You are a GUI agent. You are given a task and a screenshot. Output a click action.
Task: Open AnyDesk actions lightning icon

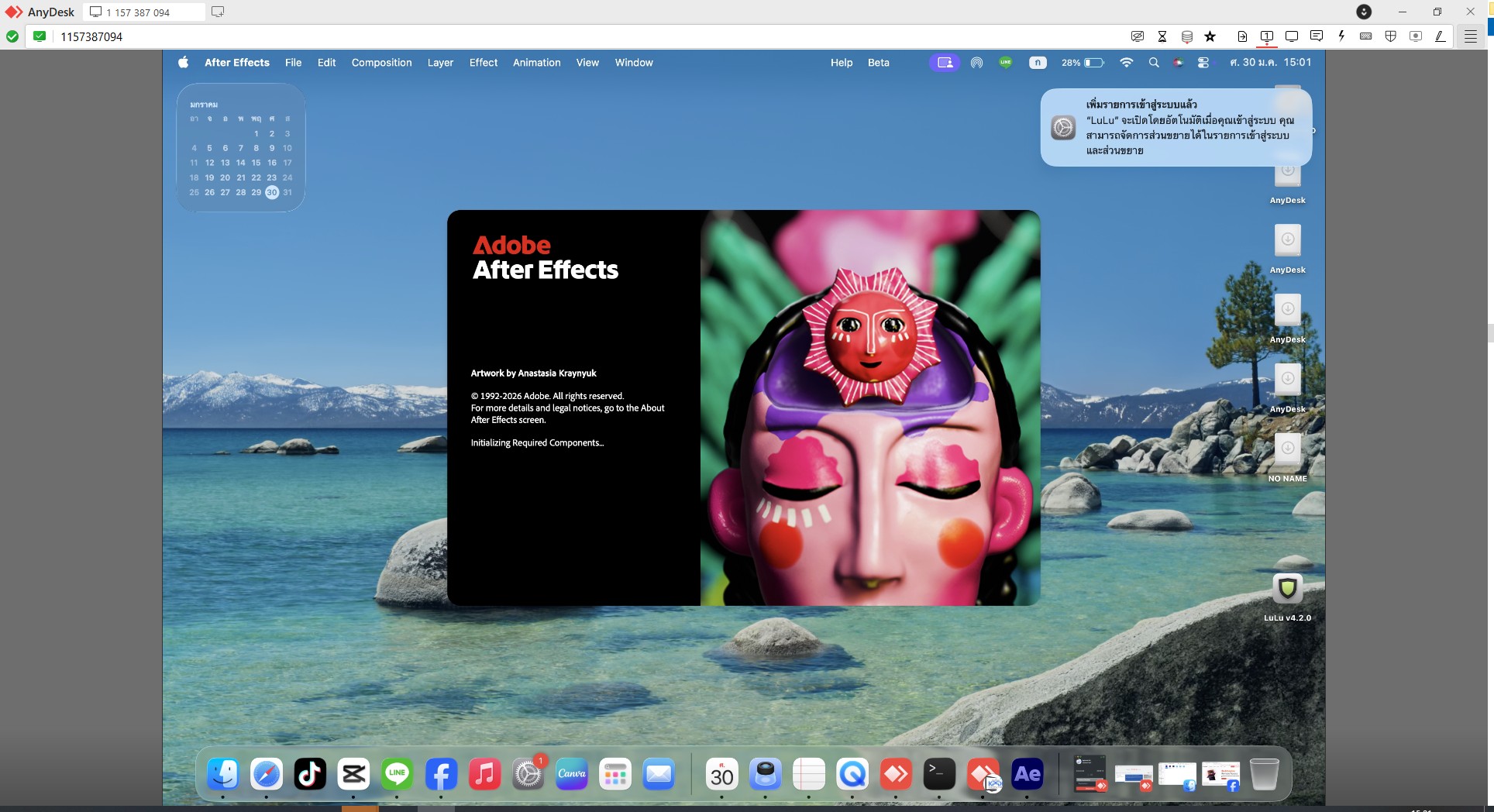tap(1341, 36)
